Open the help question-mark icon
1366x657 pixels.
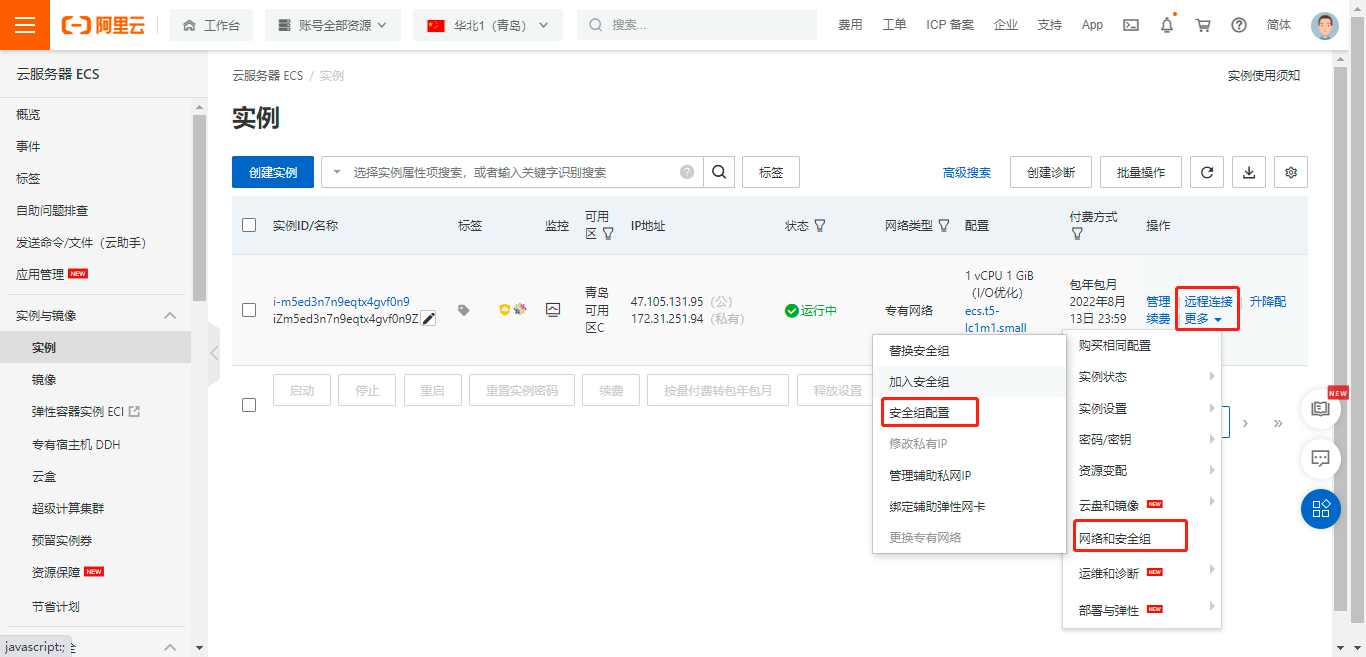click(x=1239, y=25)
